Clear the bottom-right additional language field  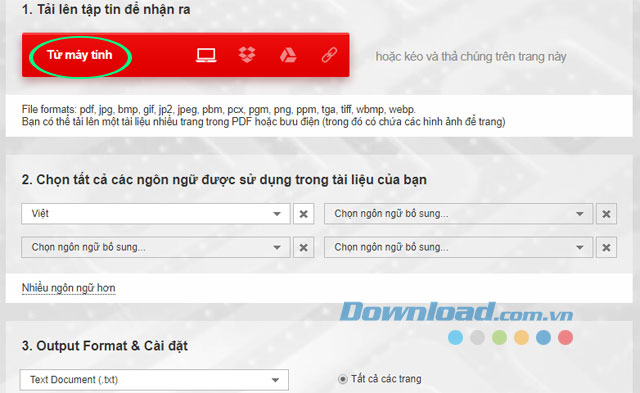[x=606, y=247]
